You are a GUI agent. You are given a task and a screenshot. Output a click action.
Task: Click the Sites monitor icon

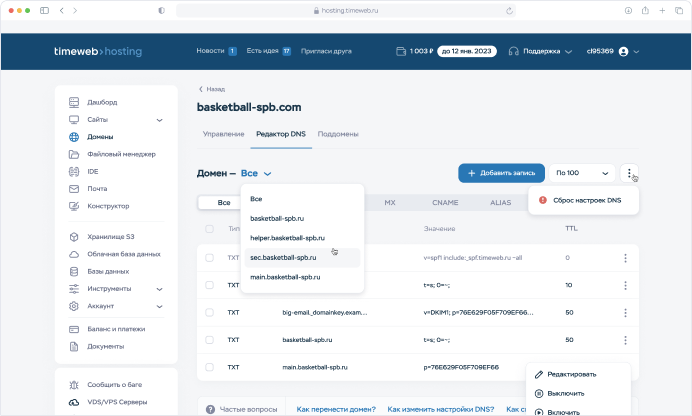coord(74,120)
